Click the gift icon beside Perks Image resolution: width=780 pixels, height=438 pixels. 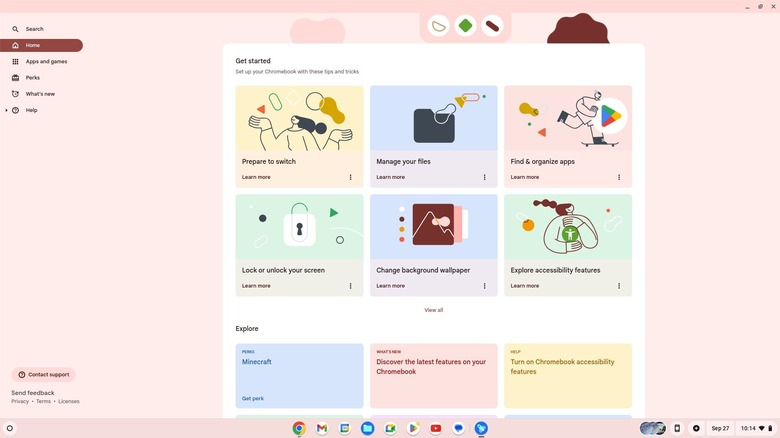pyautogui.click(x=15, y=78)
